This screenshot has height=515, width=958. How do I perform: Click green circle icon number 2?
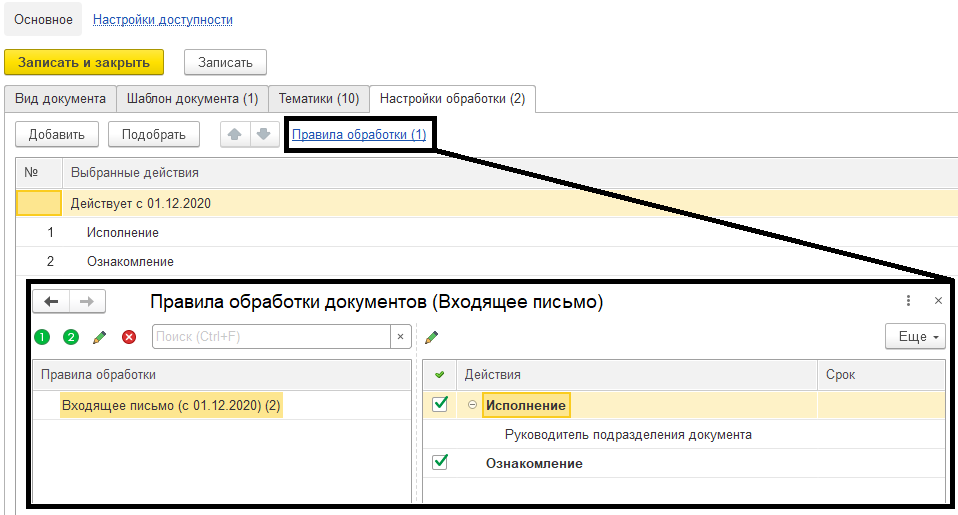[x=71, y=337]
